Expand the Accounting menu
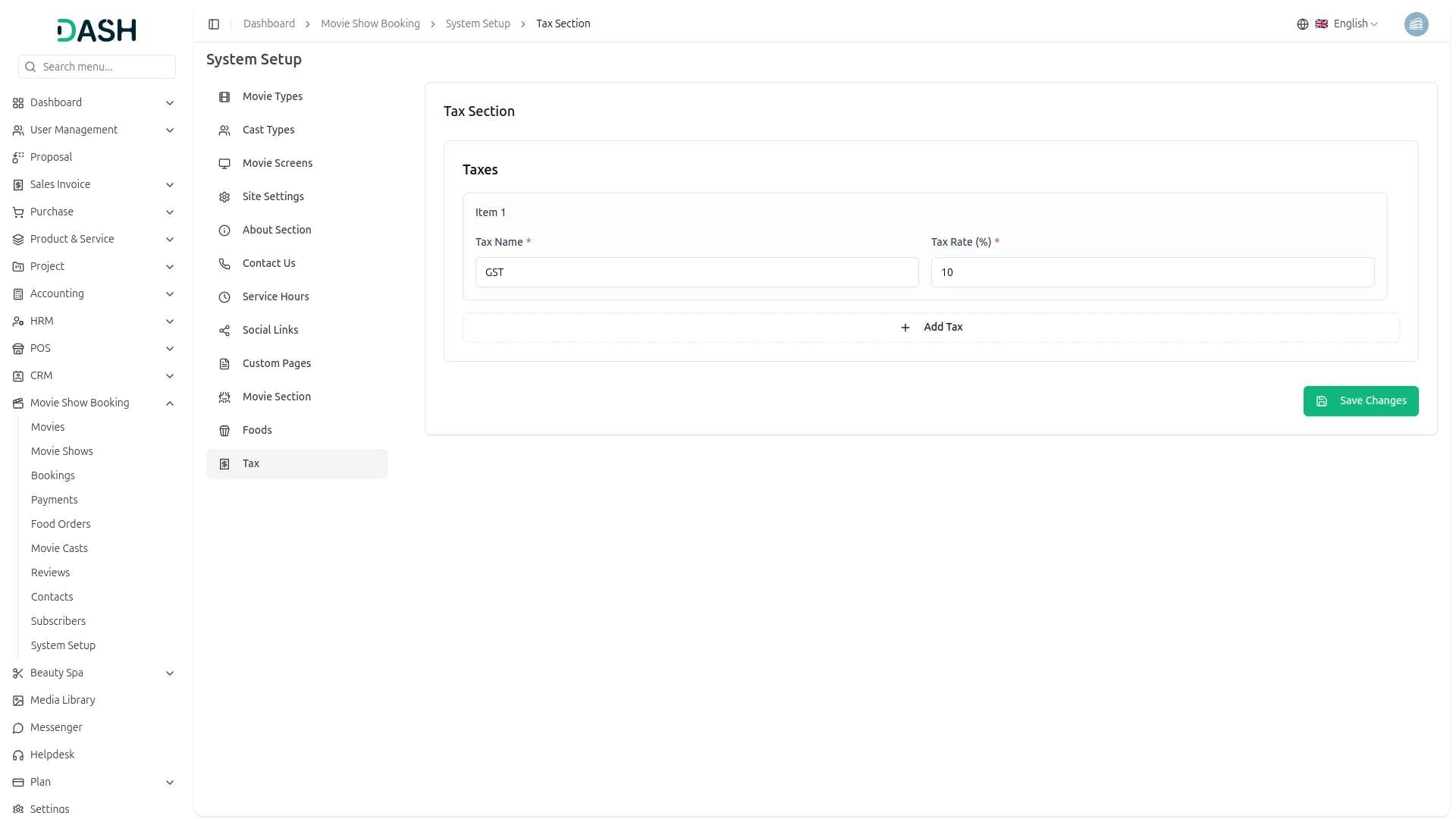The height and width of the screenshot is (819, 1456). click(x=169, y=293)
